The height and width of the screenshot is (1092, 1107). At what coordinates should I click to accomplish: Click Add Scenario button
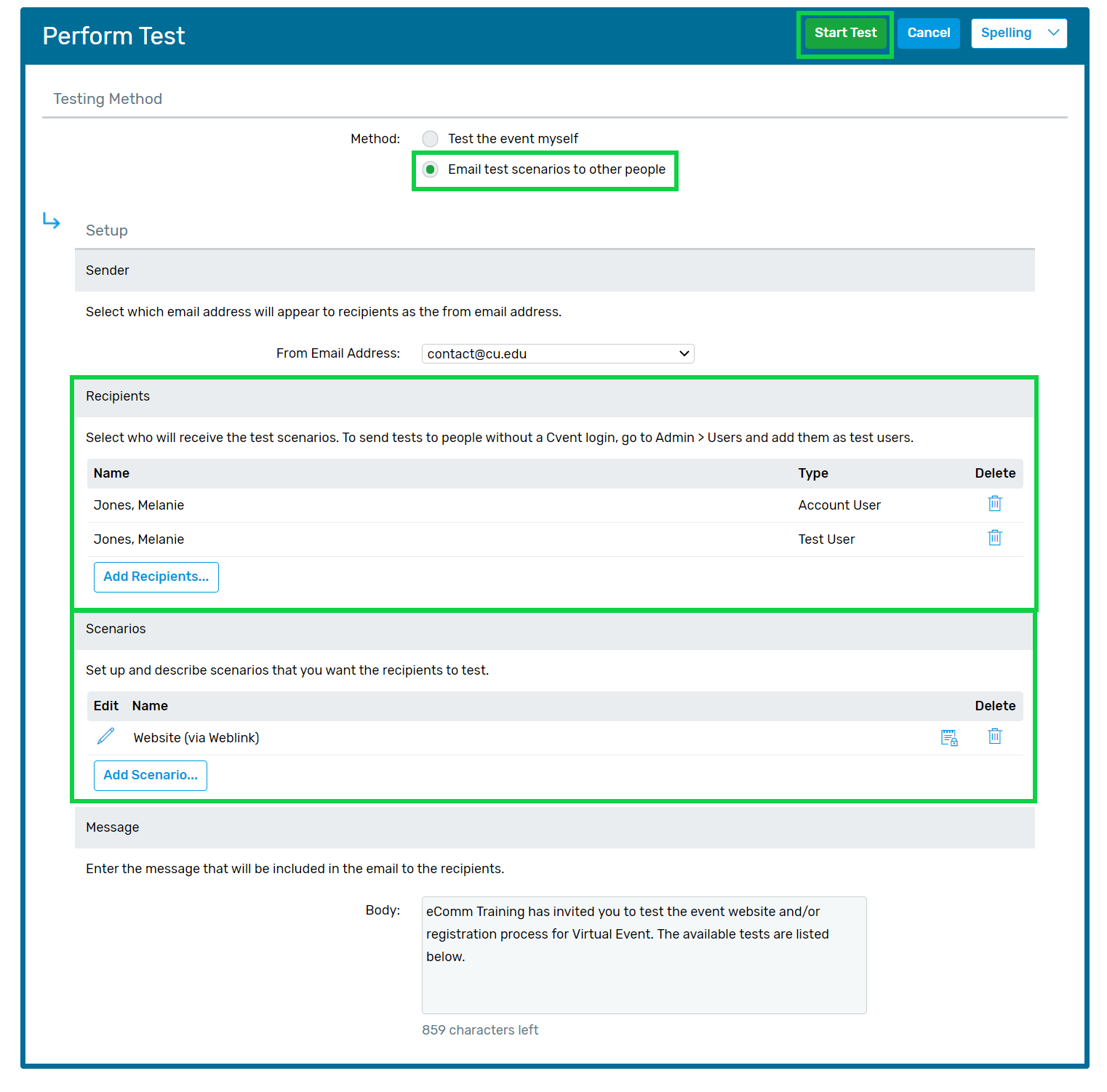click(x=151, y=776)
